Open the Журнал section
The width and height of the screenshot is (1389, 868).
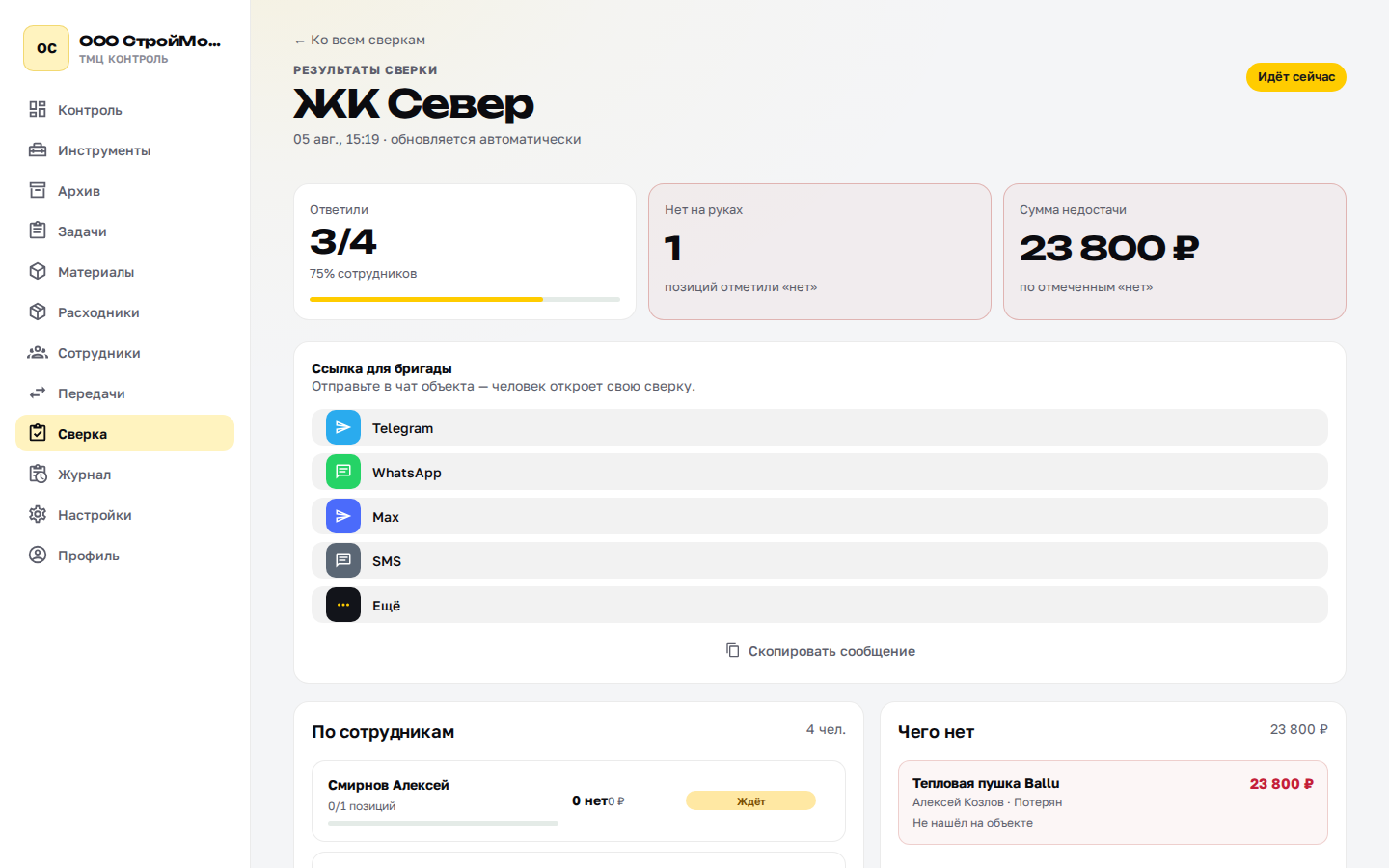124,474
